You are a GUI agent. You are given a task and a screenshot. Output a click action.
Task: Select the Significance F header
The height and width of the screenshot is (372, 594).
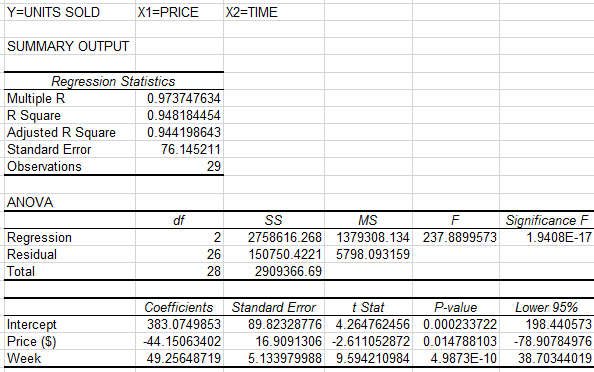(547, 220)
